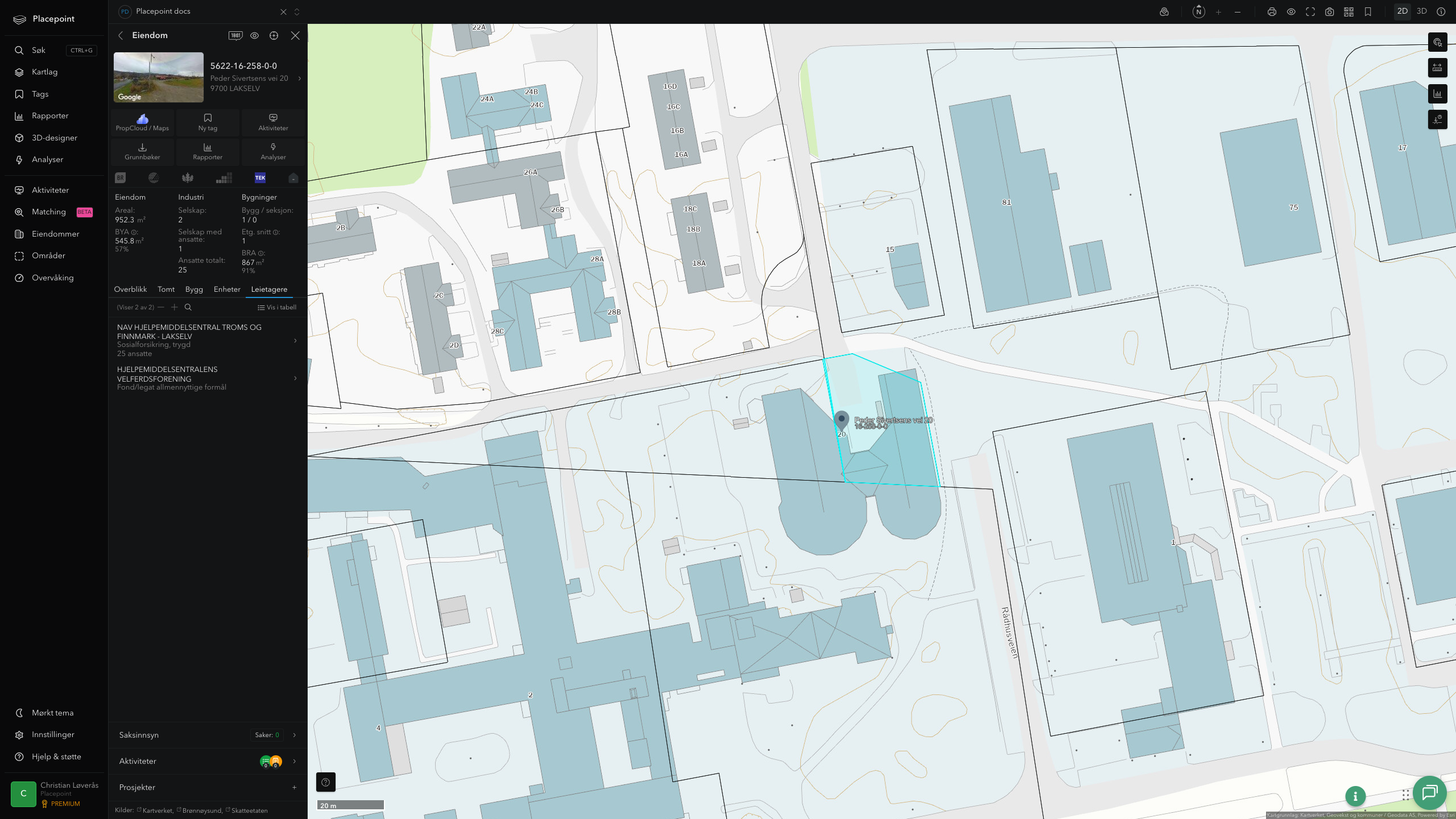Expand the Aktiviteter section at panel bottom
This screenshot has width=1456, height=819.
pos(208,761)
